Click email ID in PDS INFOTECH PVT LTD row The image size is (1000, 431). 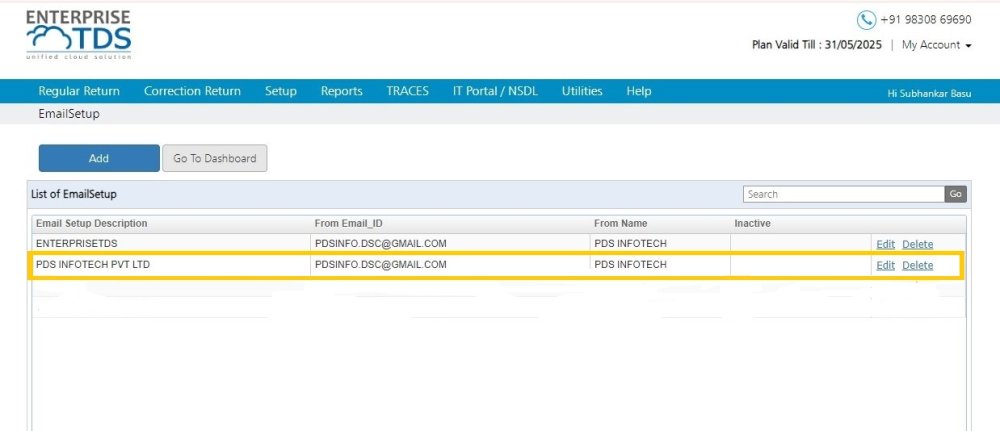pyautogui.click(x=380, y=265)
